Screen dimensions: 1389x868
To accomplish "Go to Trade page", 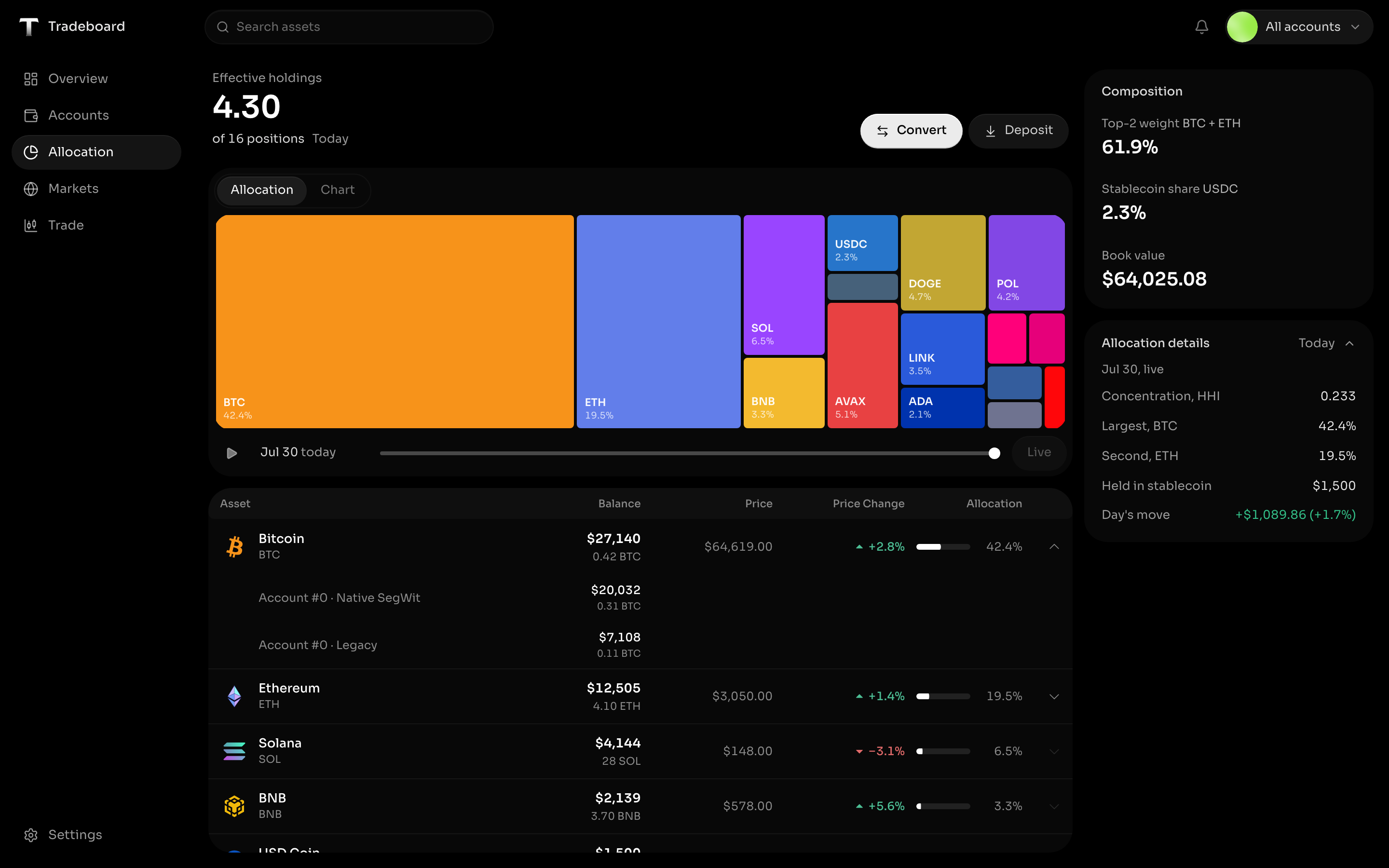I will tap(96, 226).
